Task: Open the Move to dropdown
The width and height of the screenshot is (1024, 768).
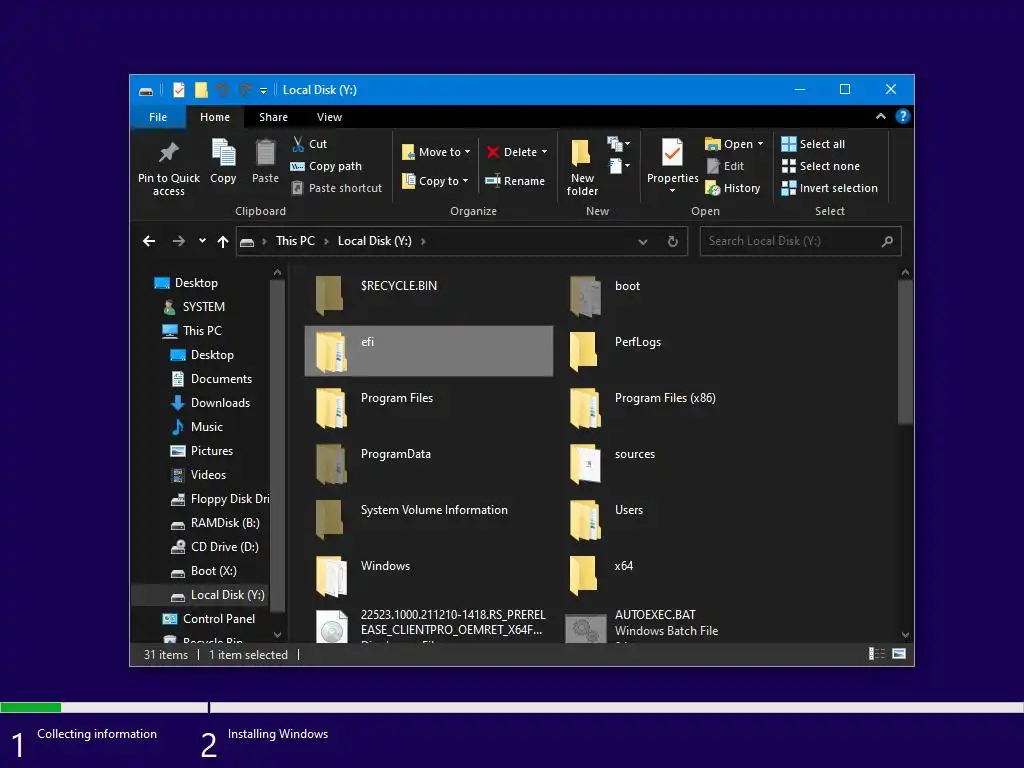Action: coord(436,152)
